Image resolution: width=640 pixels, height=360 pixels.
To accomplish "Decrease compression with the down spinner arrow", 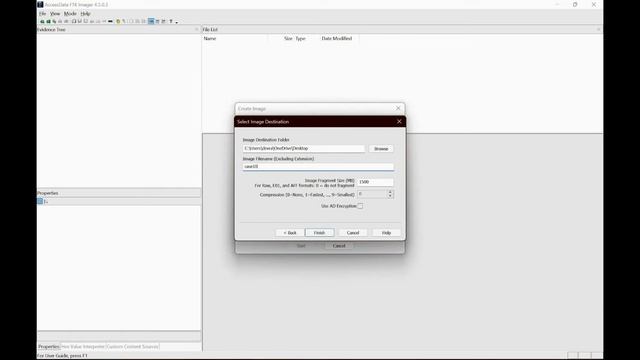I will coord(390,196).
